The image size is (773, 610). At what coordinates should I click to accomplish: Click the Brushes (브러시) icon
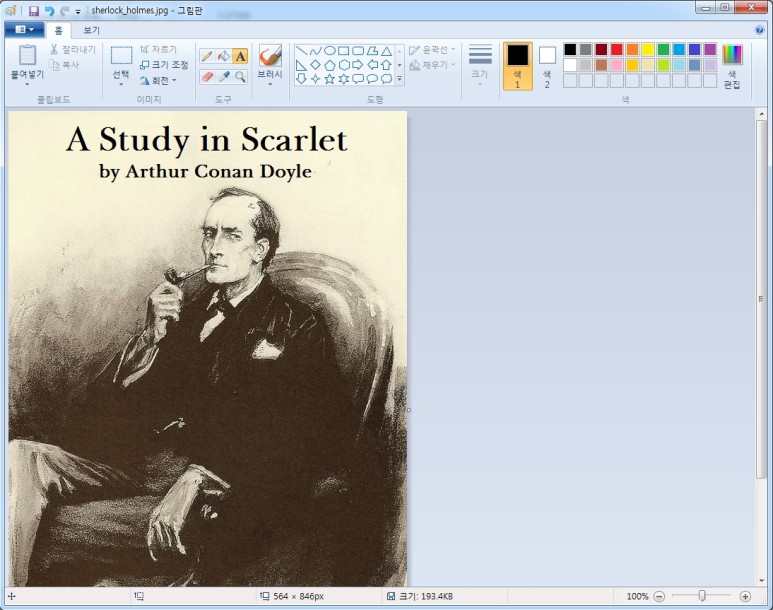pyautogui.click(x=270, y=56)
